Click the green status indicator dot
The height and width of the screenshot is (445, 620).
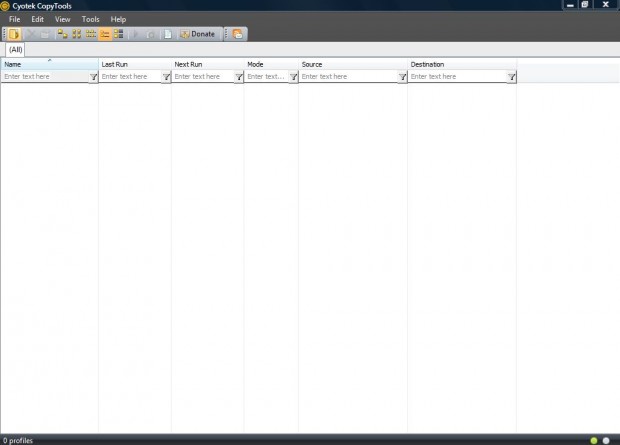point(594,440)
